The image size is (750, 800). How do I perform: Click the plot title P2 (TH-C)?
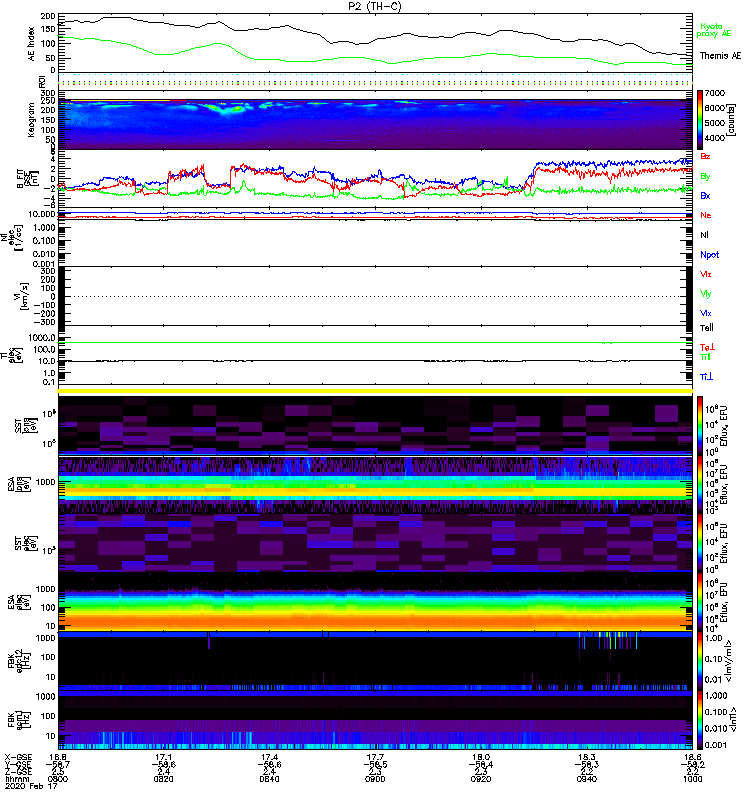click(x=374, y=6)
